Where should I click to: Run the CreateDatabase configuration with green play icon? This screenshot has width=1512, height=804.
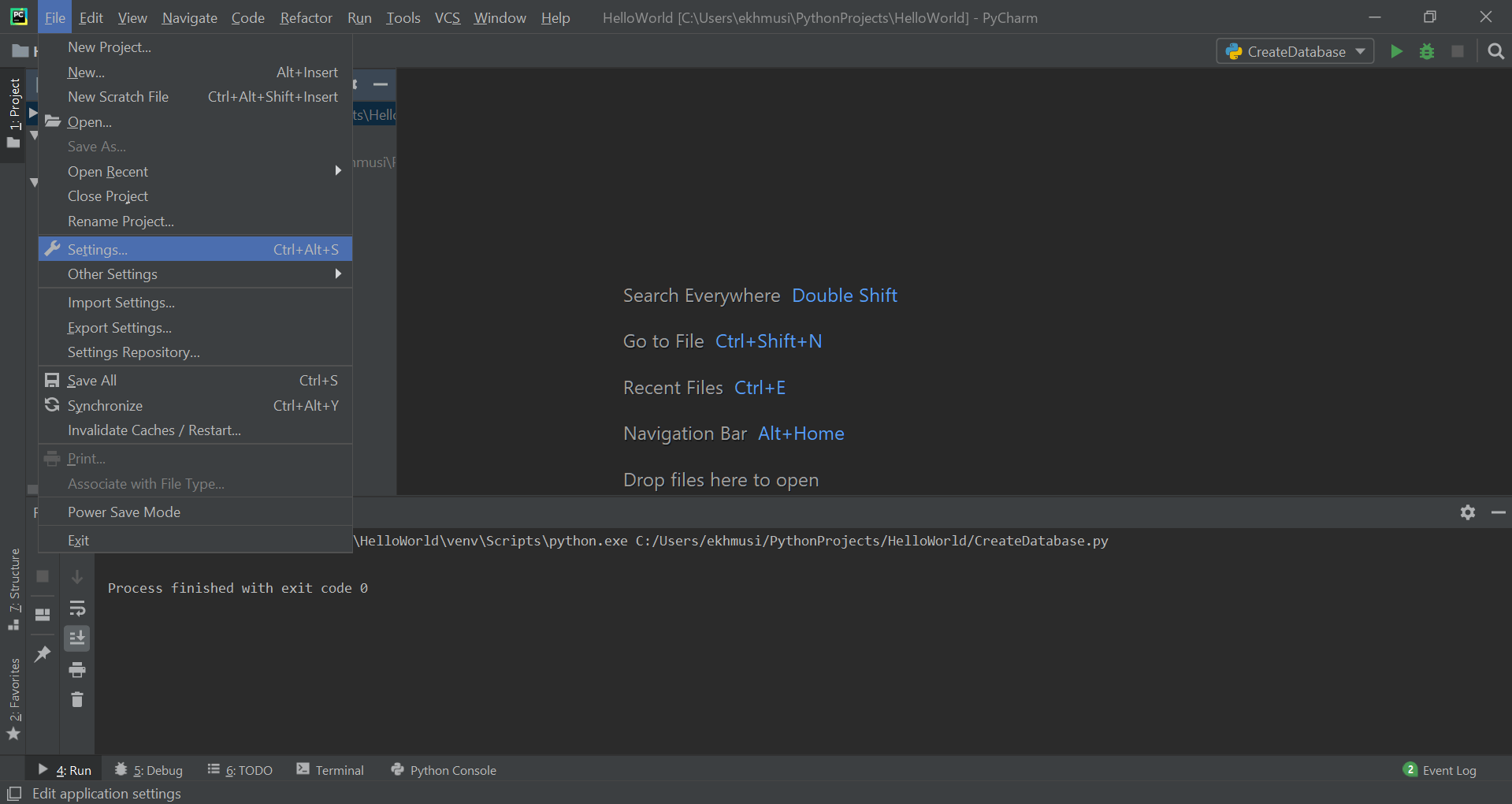click(1396, 52)
